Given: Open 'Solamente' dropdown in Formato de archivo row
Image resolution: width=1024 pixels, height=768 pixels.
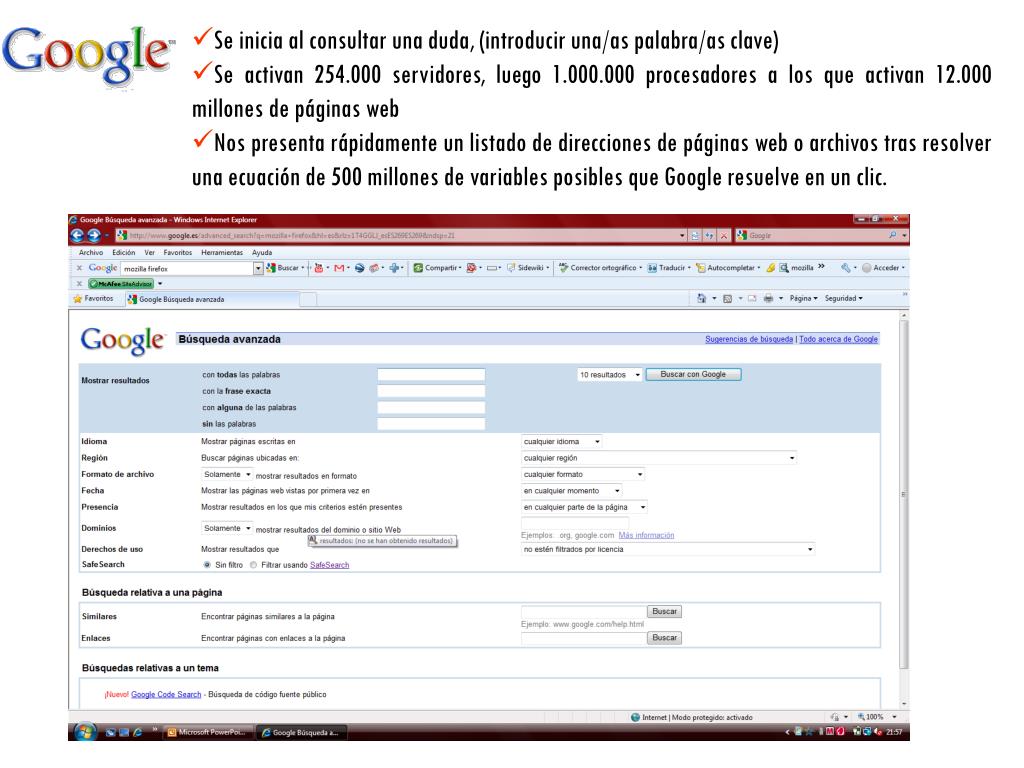Looking at the screenshot, I should tap(227, 475).
